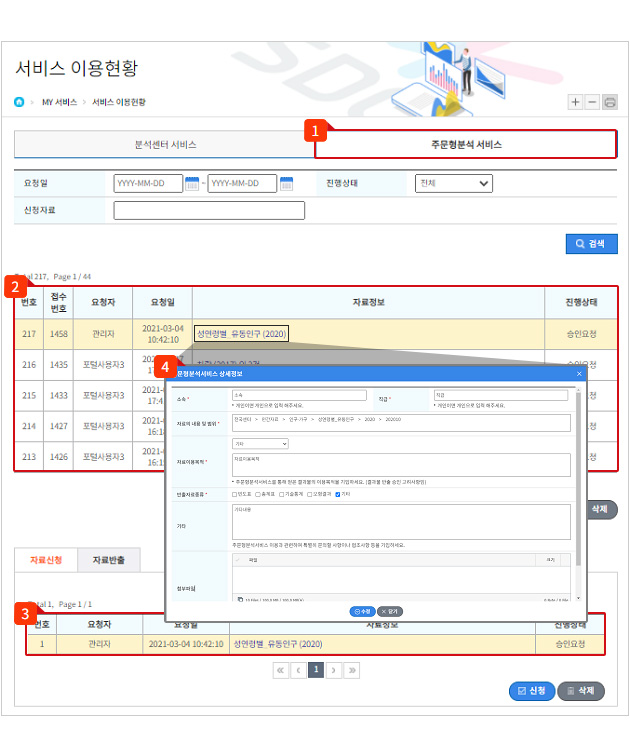630x750 pixels.
Task: Switch to 분석센터 서비스 tab
Action: click(165, 144)
